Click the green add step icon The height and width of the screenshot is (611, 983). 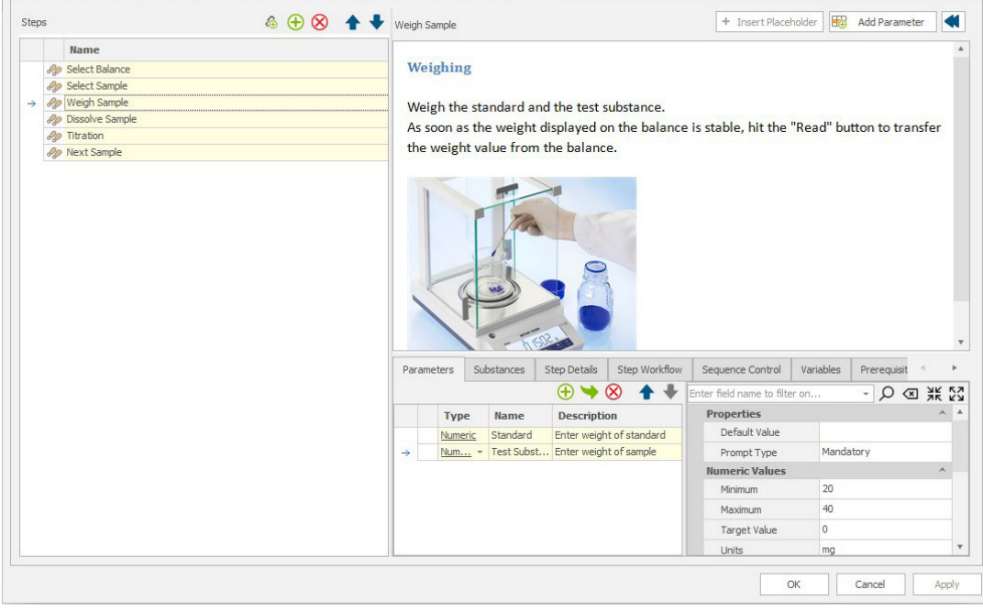[295, 22]
